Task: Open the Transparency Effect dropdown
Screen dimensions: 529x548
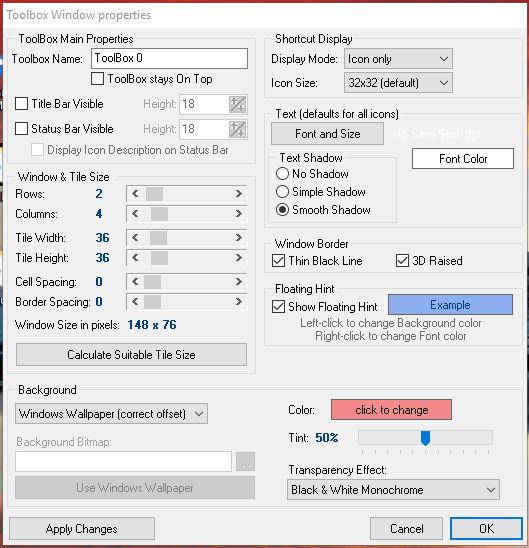Action: click(393, 490)
